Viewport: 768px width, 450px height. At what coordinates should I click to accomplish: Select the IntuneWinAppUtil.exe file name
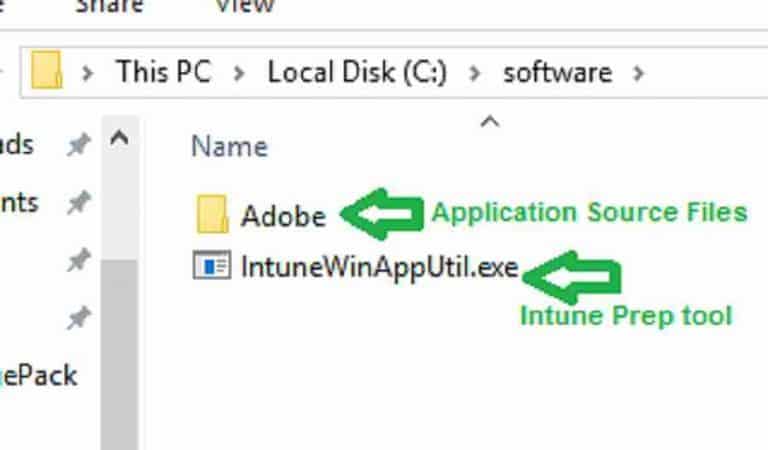point(380,267)
